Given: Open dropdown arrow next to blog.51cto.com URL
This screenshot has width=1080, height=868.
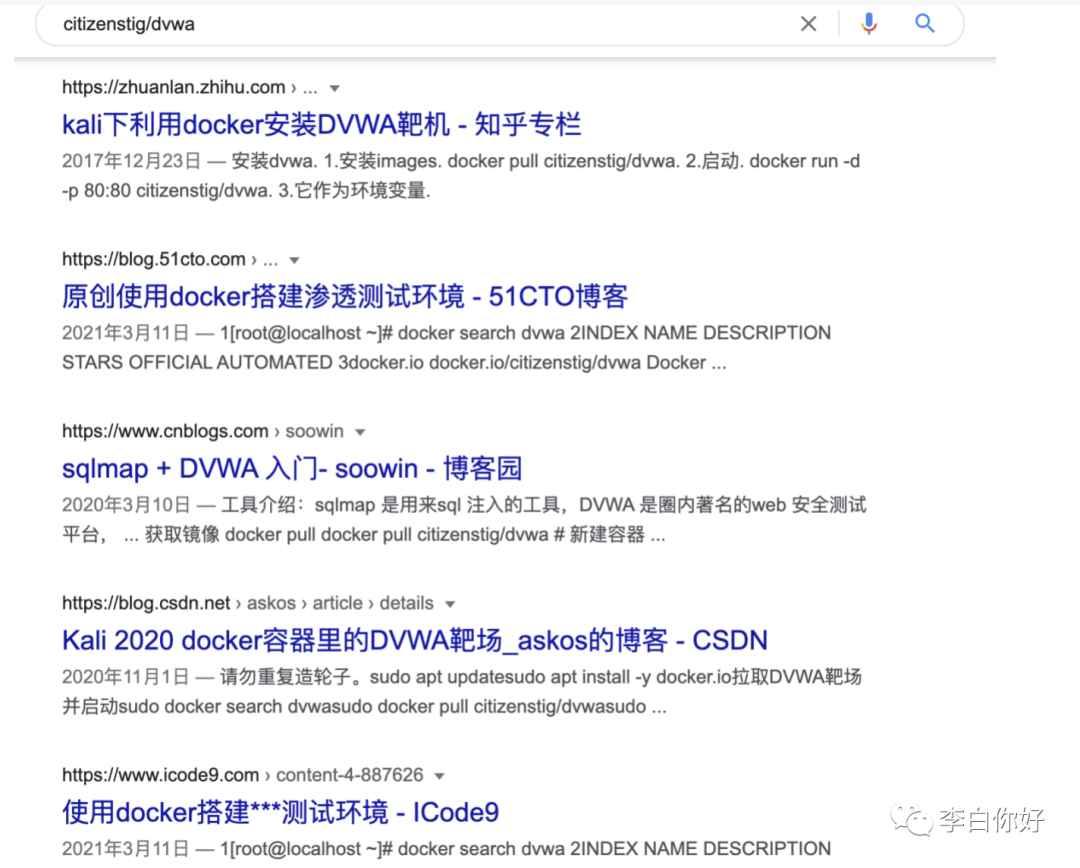Looking at the screenshot, I should [295, 260].
